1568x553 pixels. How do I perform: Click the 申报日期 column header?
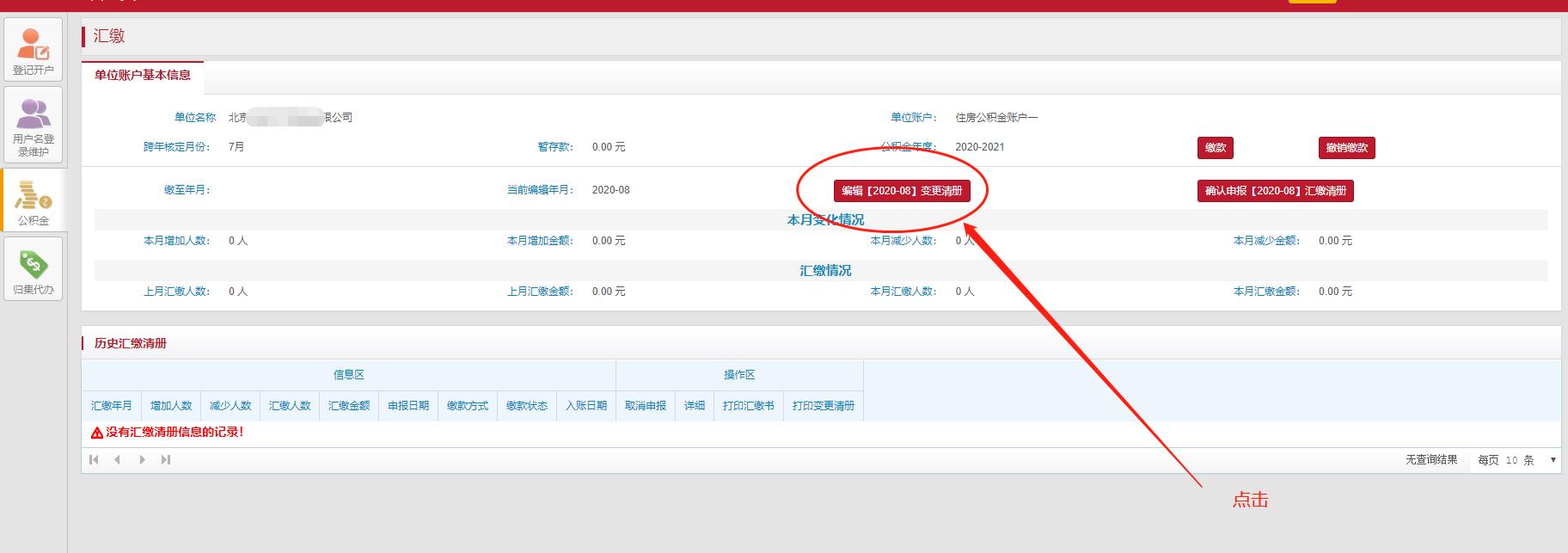408,406
